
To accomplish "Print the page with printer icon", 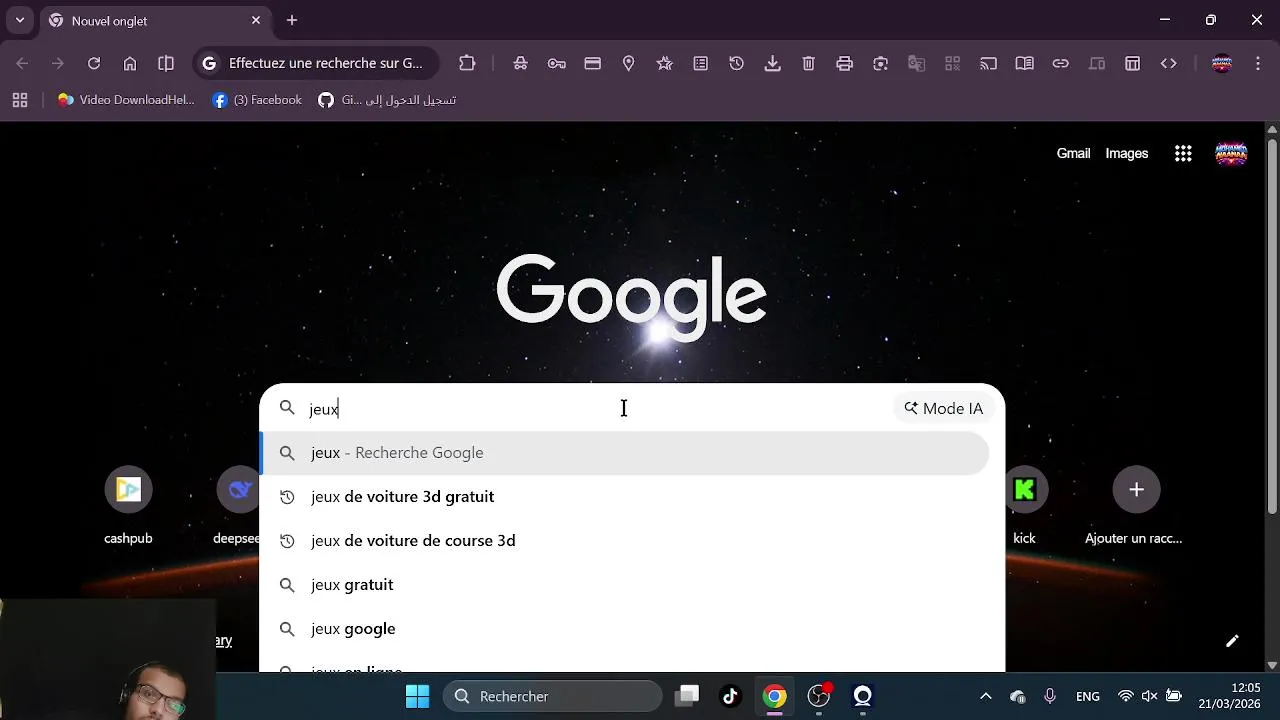I will pos(845,63).
